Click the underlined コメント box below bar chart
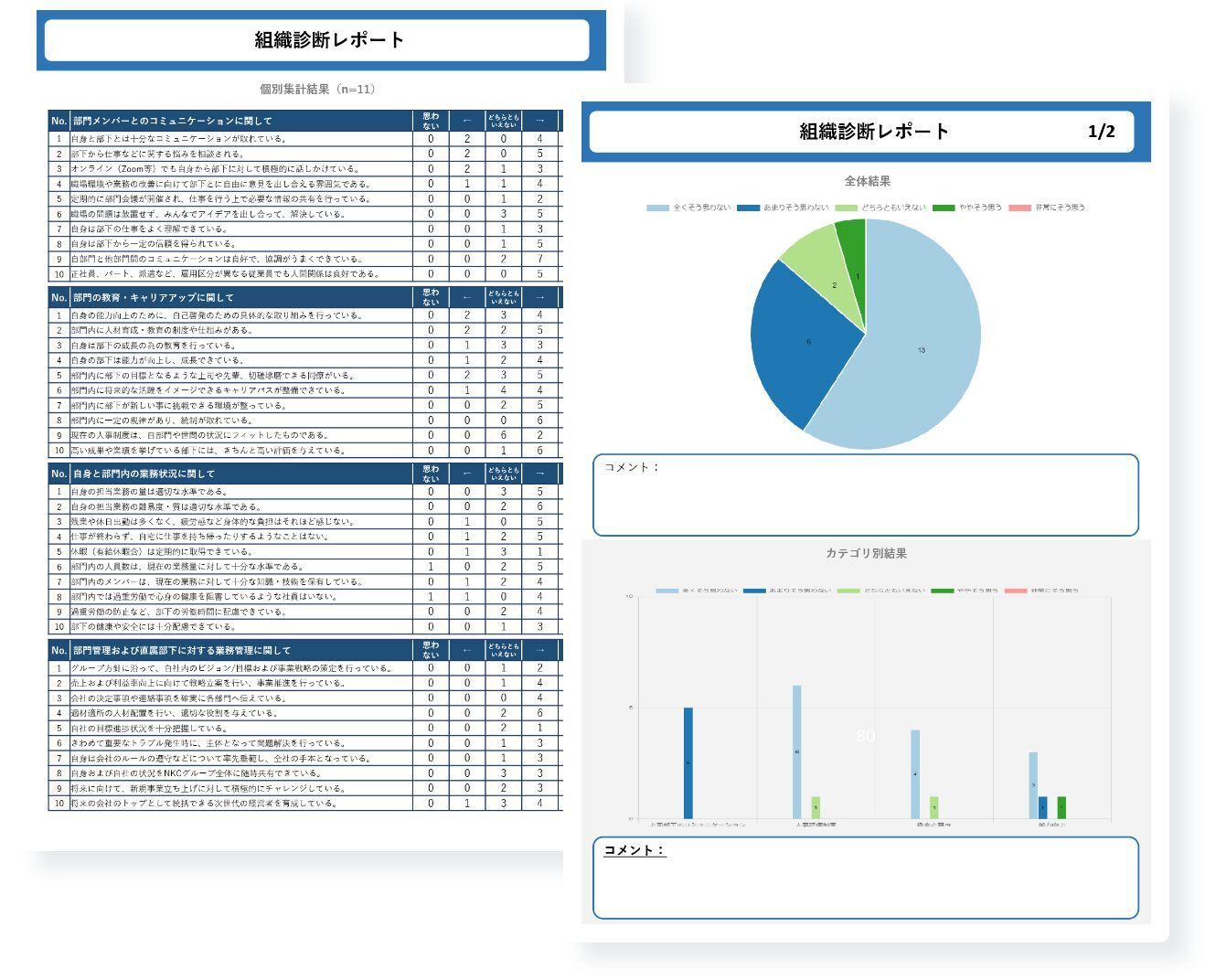This screenshot has width=1216, height=980. click(865, 878)
